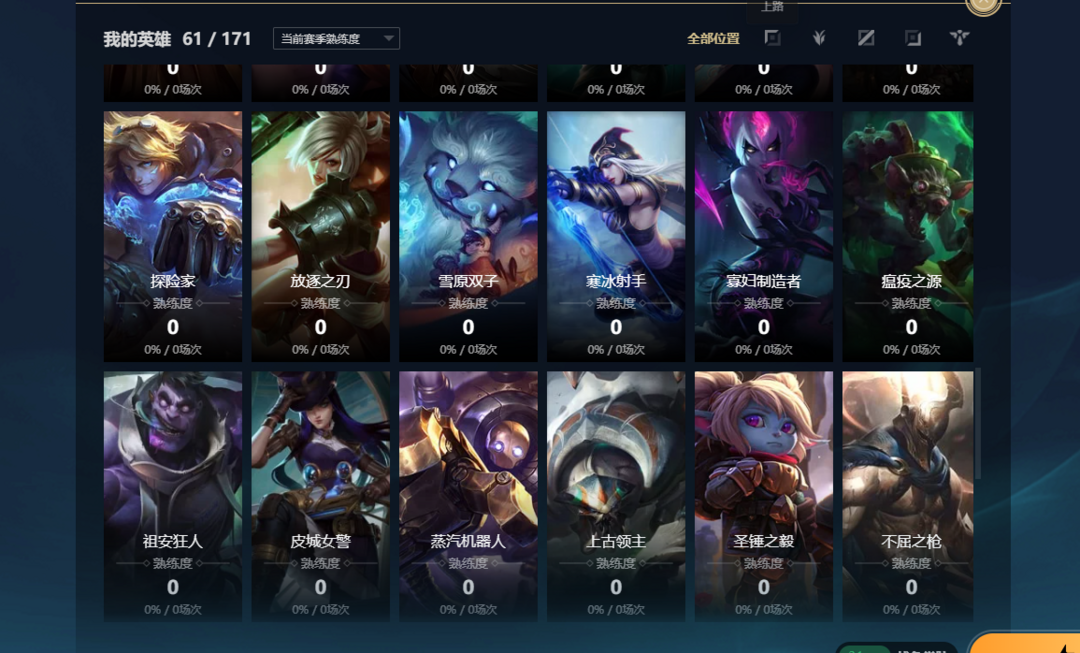
Task: Open the 寡妇制造者 champion card
Action: [x=764, y=236]
